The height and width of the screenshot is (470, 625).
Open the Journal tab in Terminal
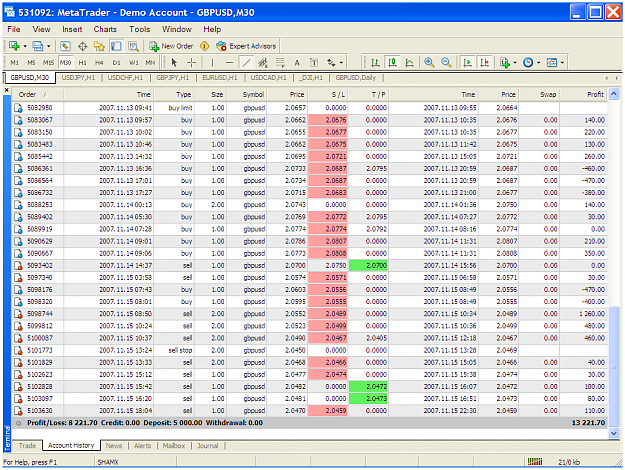point(208,446)
